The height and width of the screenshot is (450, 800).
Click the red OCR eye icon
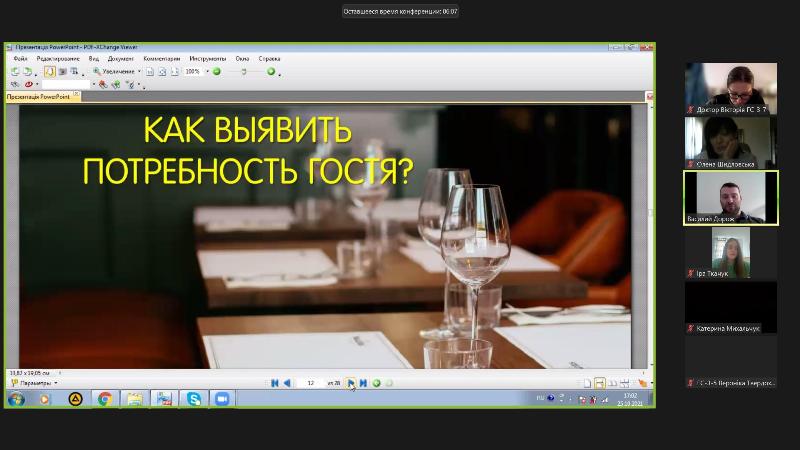pos(29,84)
